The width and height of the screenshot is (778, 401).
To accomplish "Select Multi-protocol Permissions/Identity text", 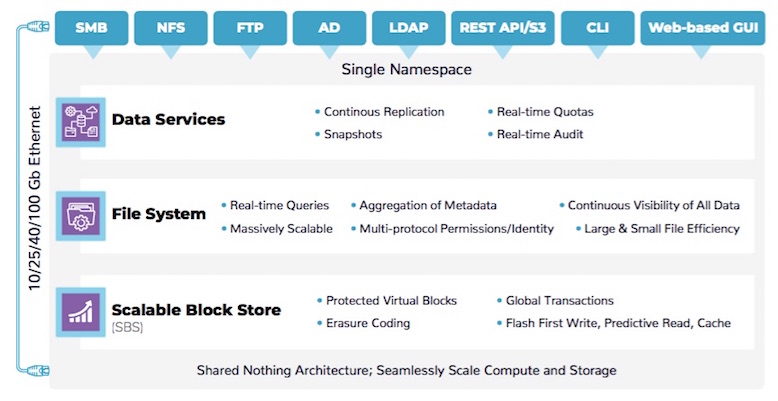I will 452,229.
